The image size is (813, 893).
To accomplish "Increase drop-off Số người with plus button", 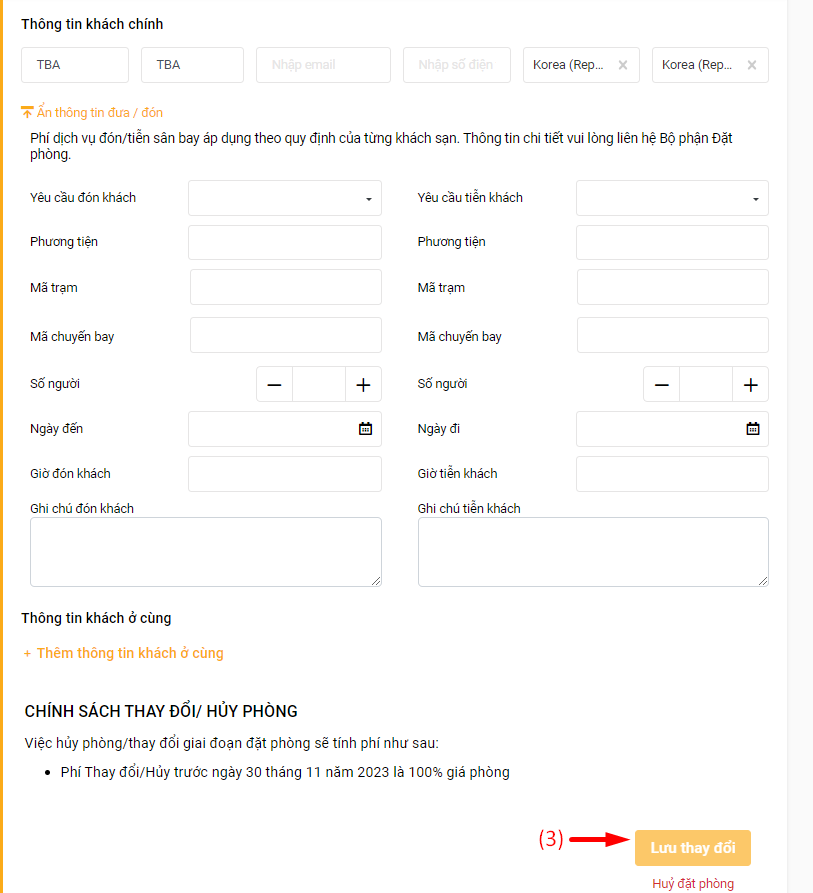I will coord(750,384).
